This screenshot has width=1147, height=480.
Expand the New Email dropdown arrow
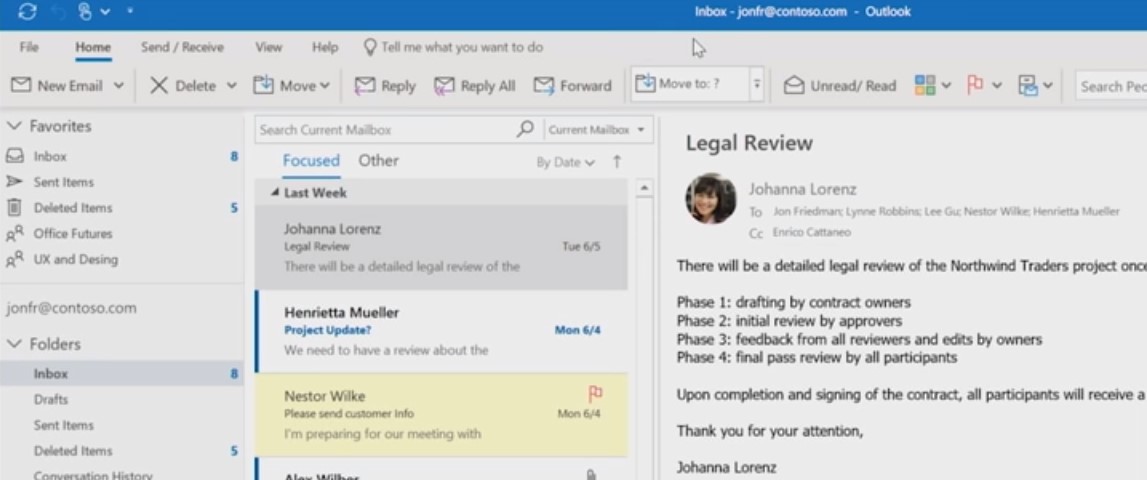[x=119, y=86]
